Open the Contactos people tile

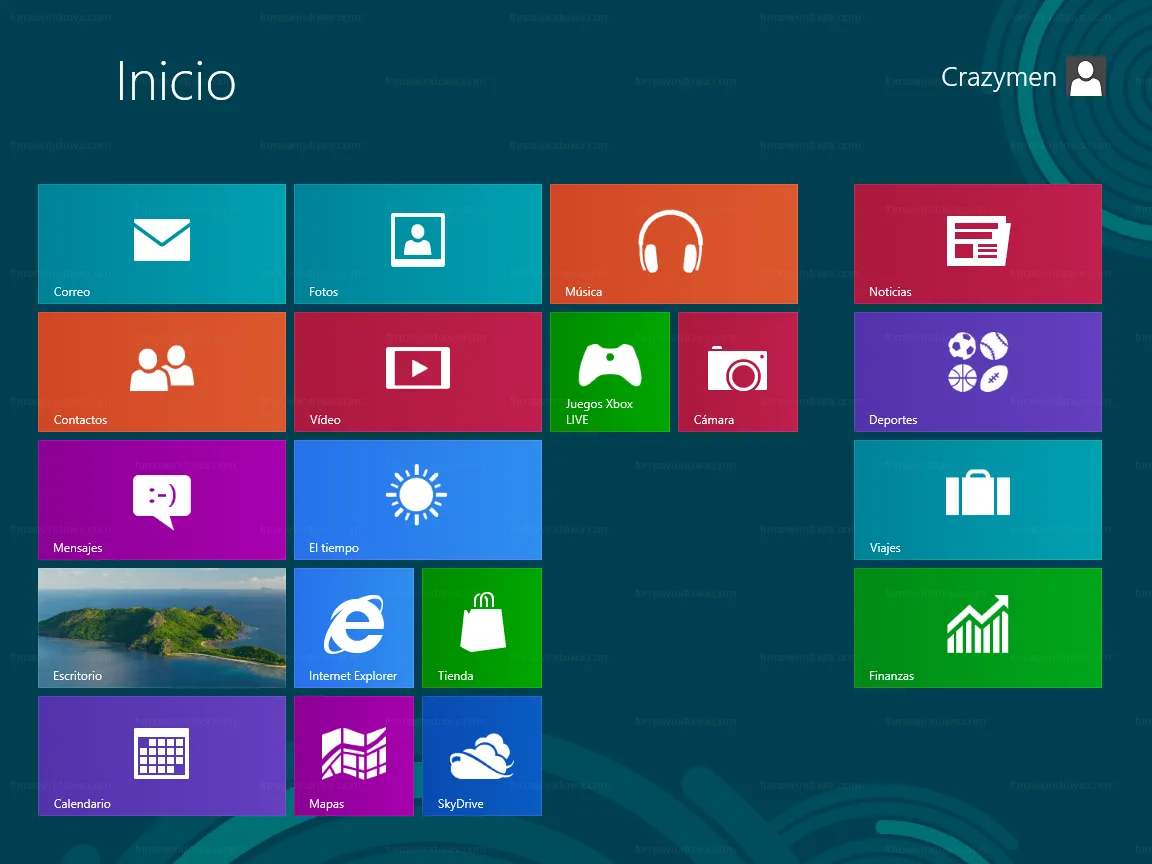[162, 372]
